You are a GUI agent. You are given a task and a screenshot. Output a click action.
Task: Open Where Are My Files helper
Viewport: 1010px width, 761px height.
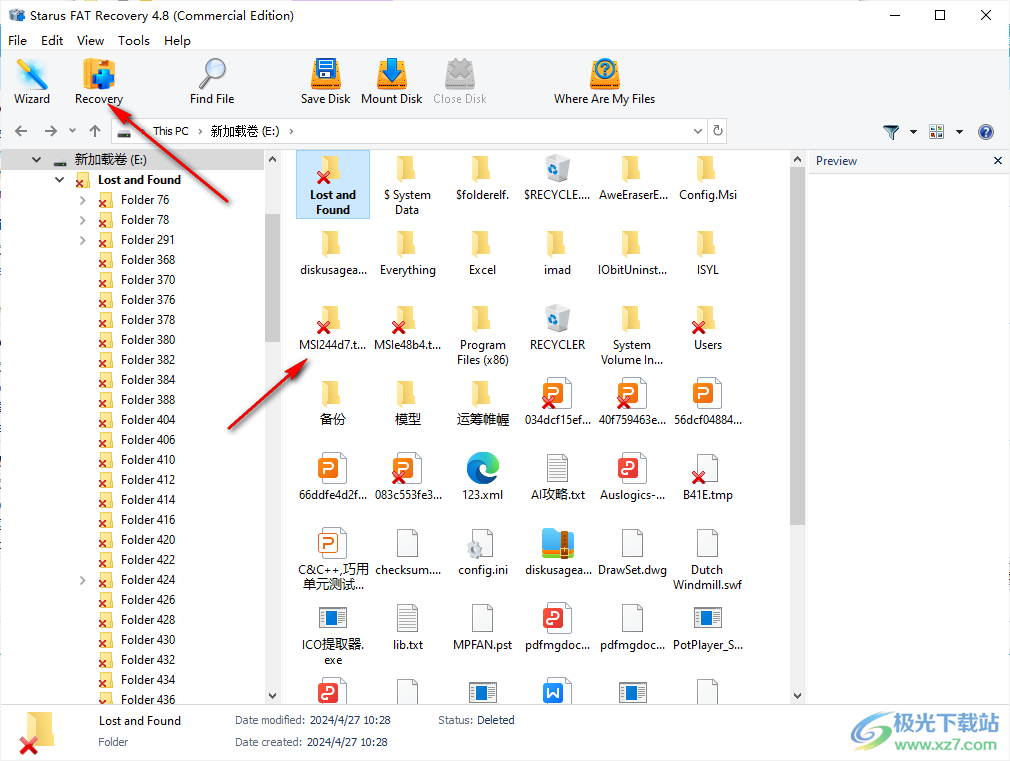click(604, 80)
